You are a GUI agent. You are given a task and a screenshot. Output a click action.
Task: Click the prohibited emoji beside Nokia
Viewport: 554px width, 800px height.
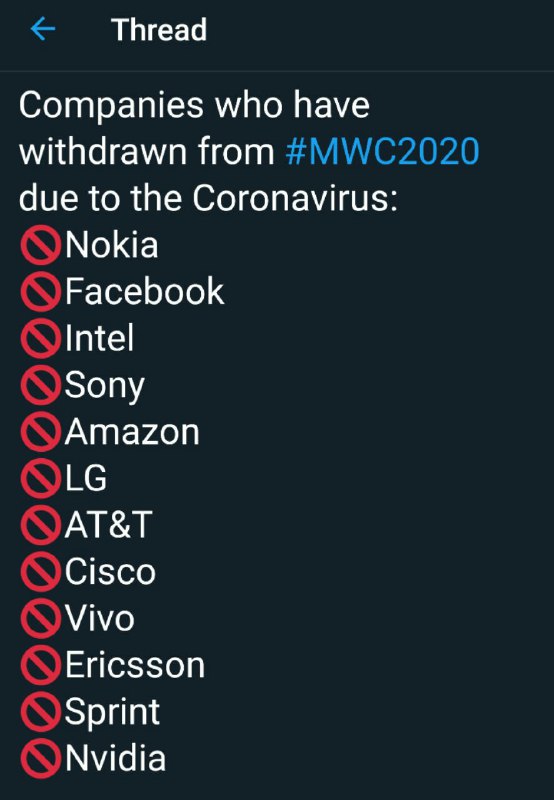point(41,245)
